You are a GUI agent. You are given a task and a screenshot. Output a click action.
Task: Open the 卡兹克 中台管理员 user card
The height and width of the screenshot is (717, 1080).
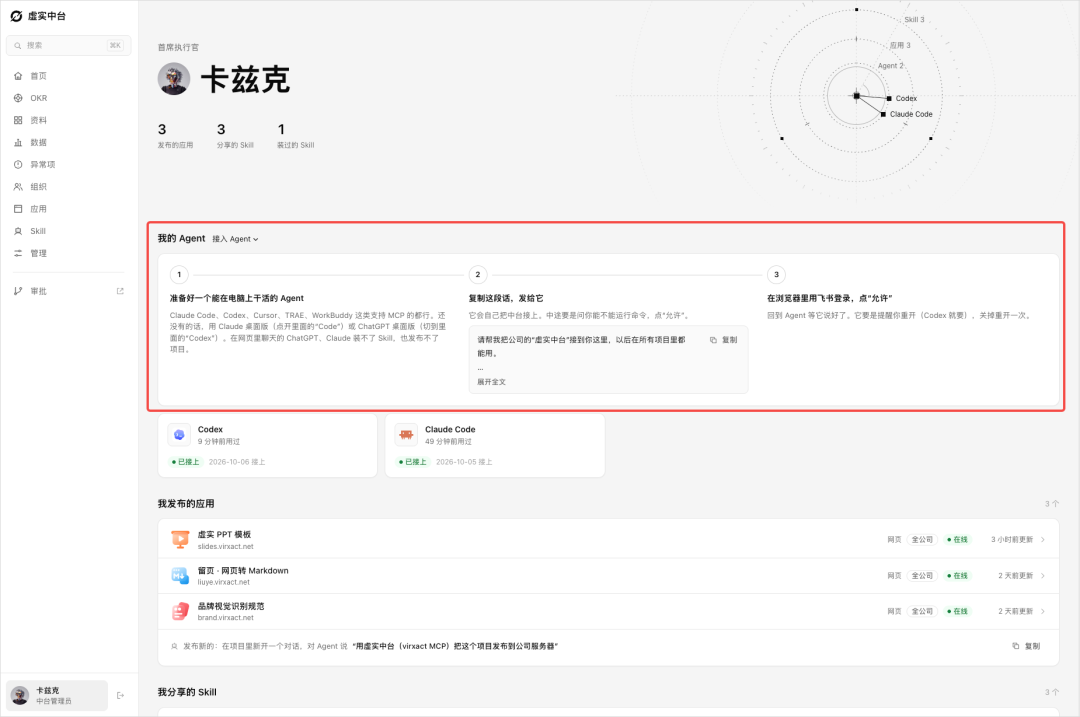[57, 696]
